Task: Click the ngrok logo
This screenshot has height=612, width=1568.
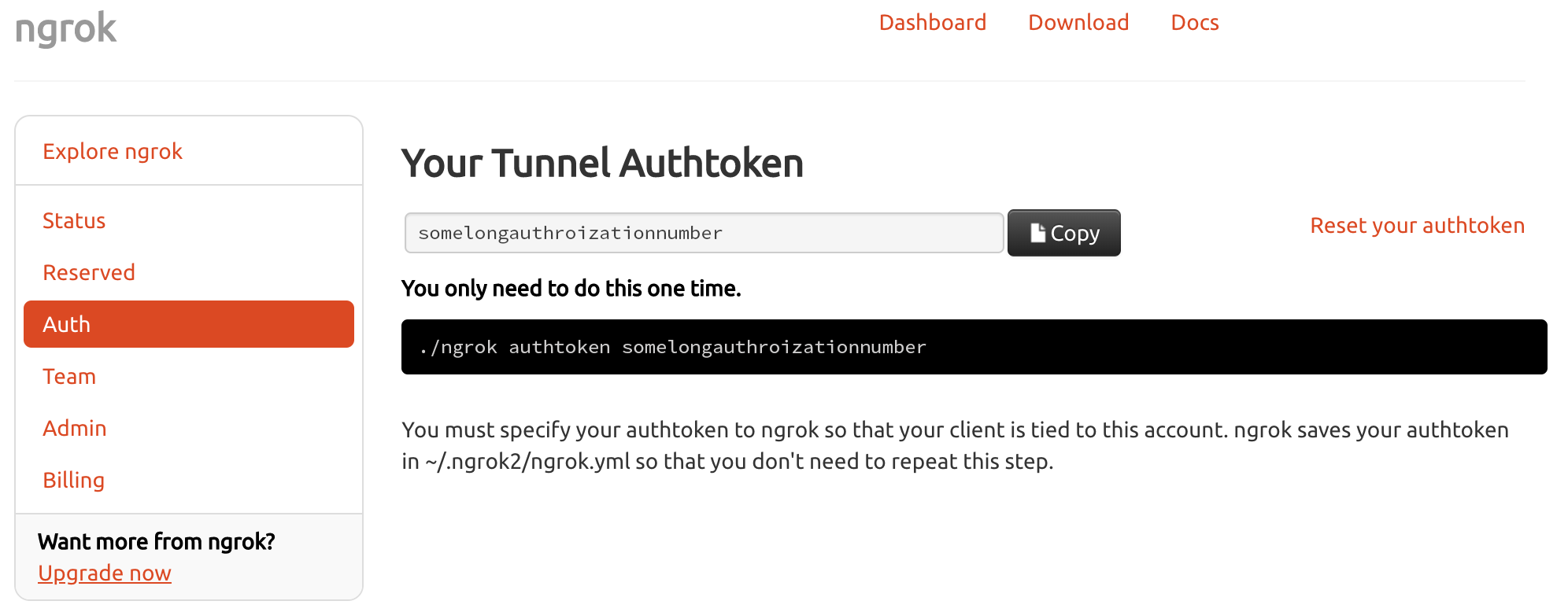Action: coord(66,28)
